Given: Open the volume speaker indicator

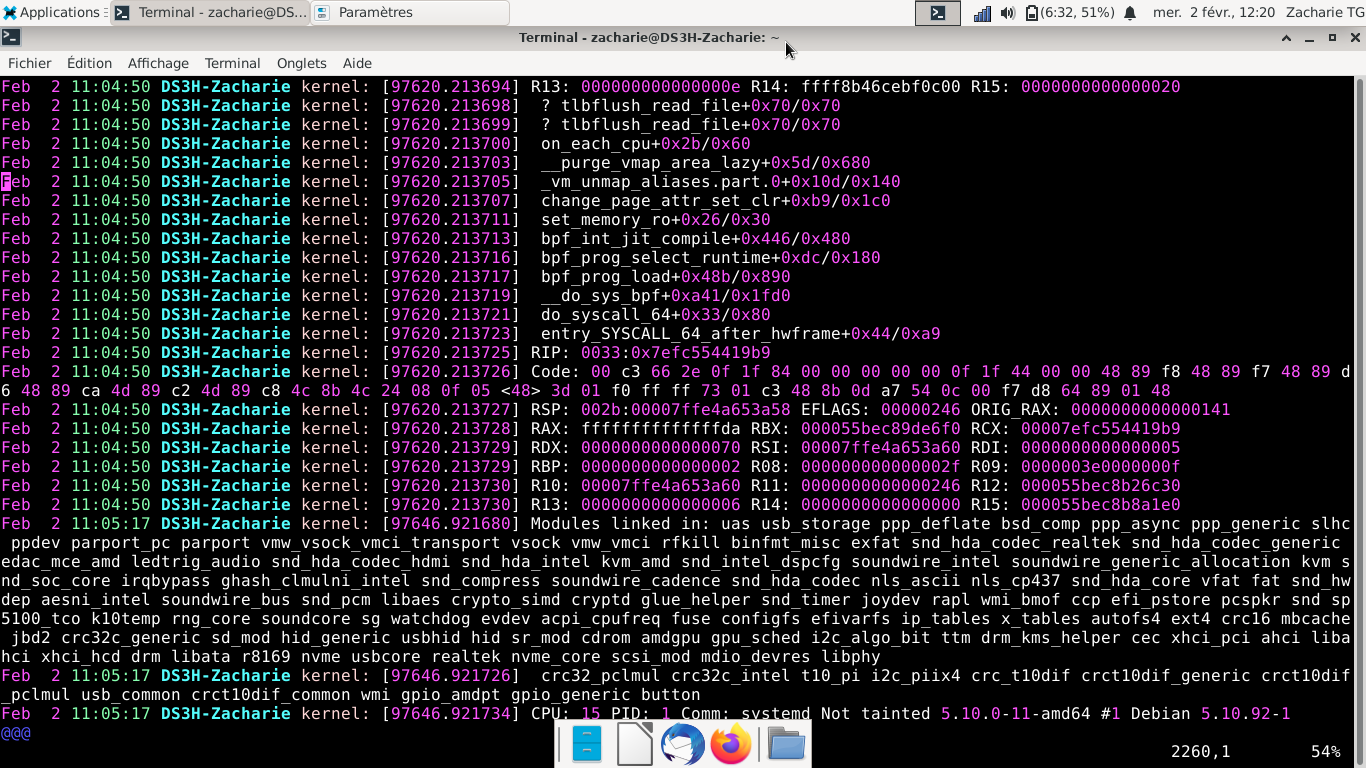Looking at the screenshot, I should click(1007, 13).
